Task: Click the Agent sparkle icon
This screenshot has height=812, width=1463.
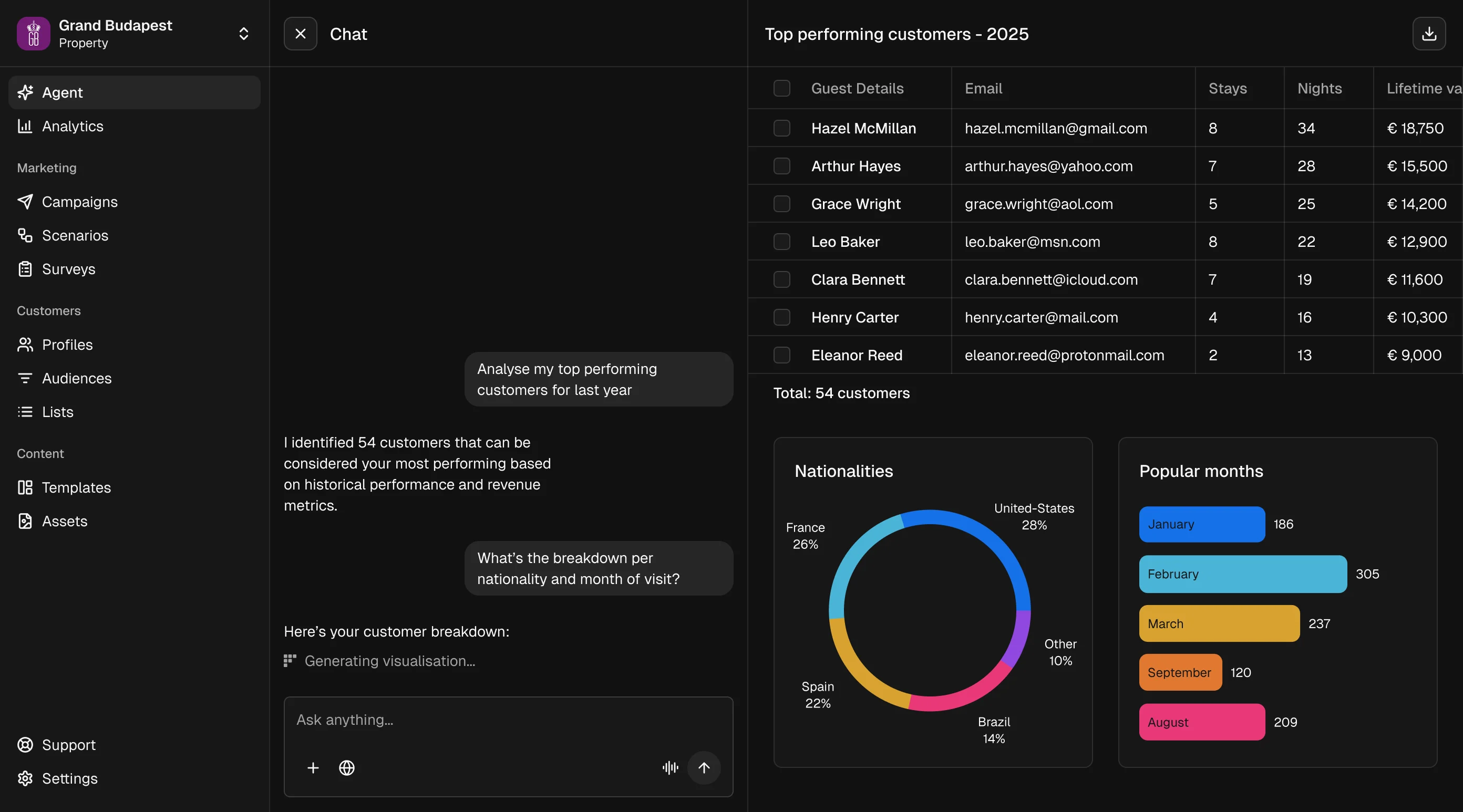Action: coord(25,92)
